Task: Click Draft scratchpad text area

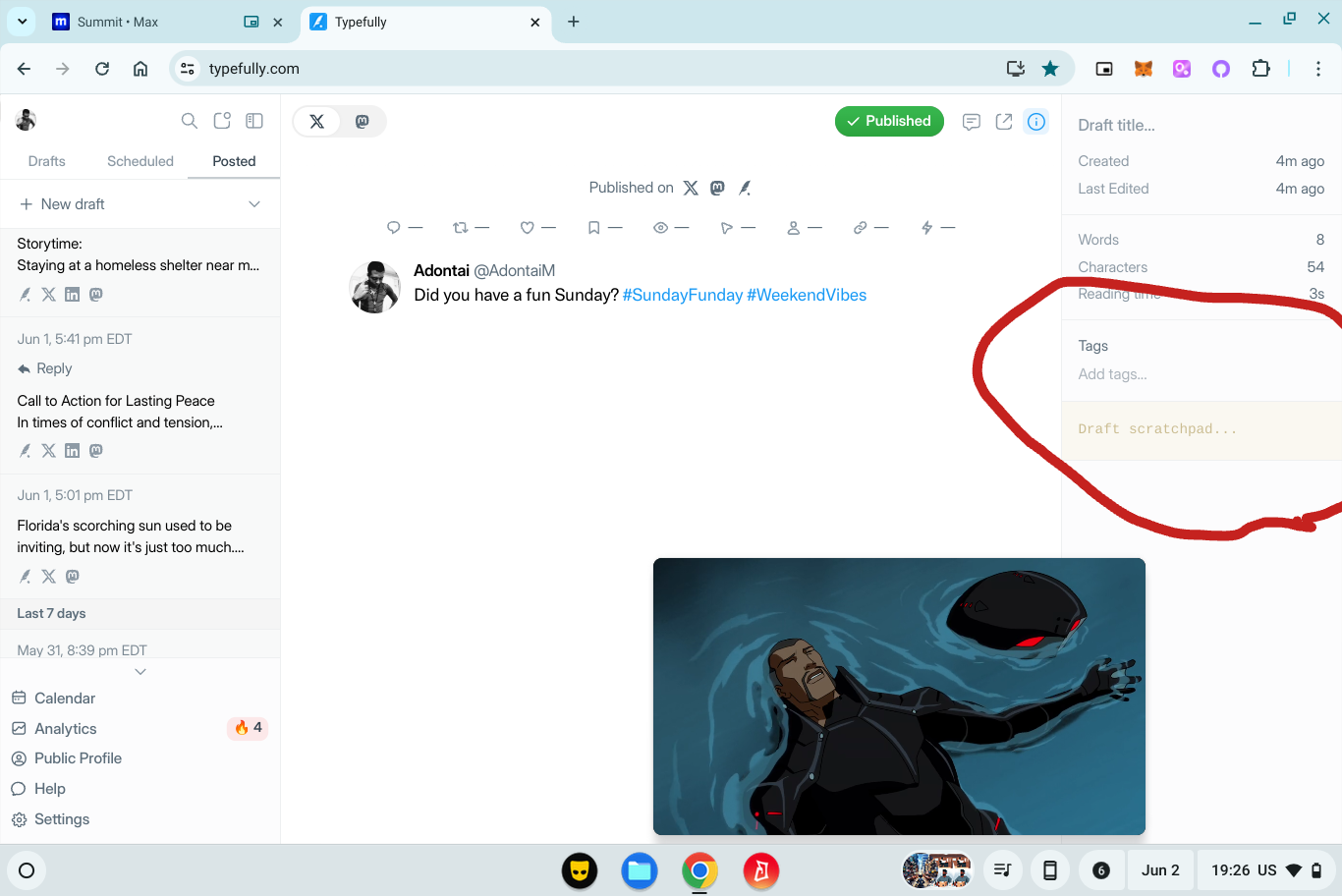Action: [x=1202, y=430]
